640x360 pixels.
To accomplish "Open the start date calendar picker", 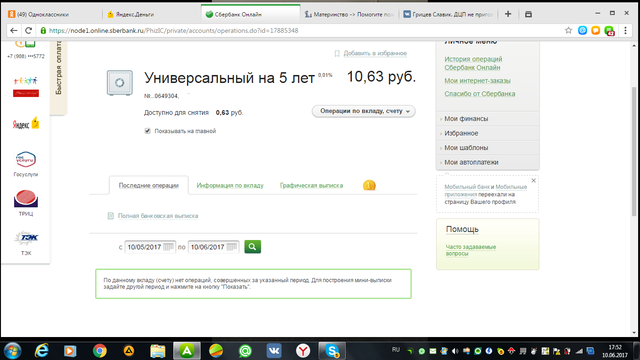I will click(168, 247).
